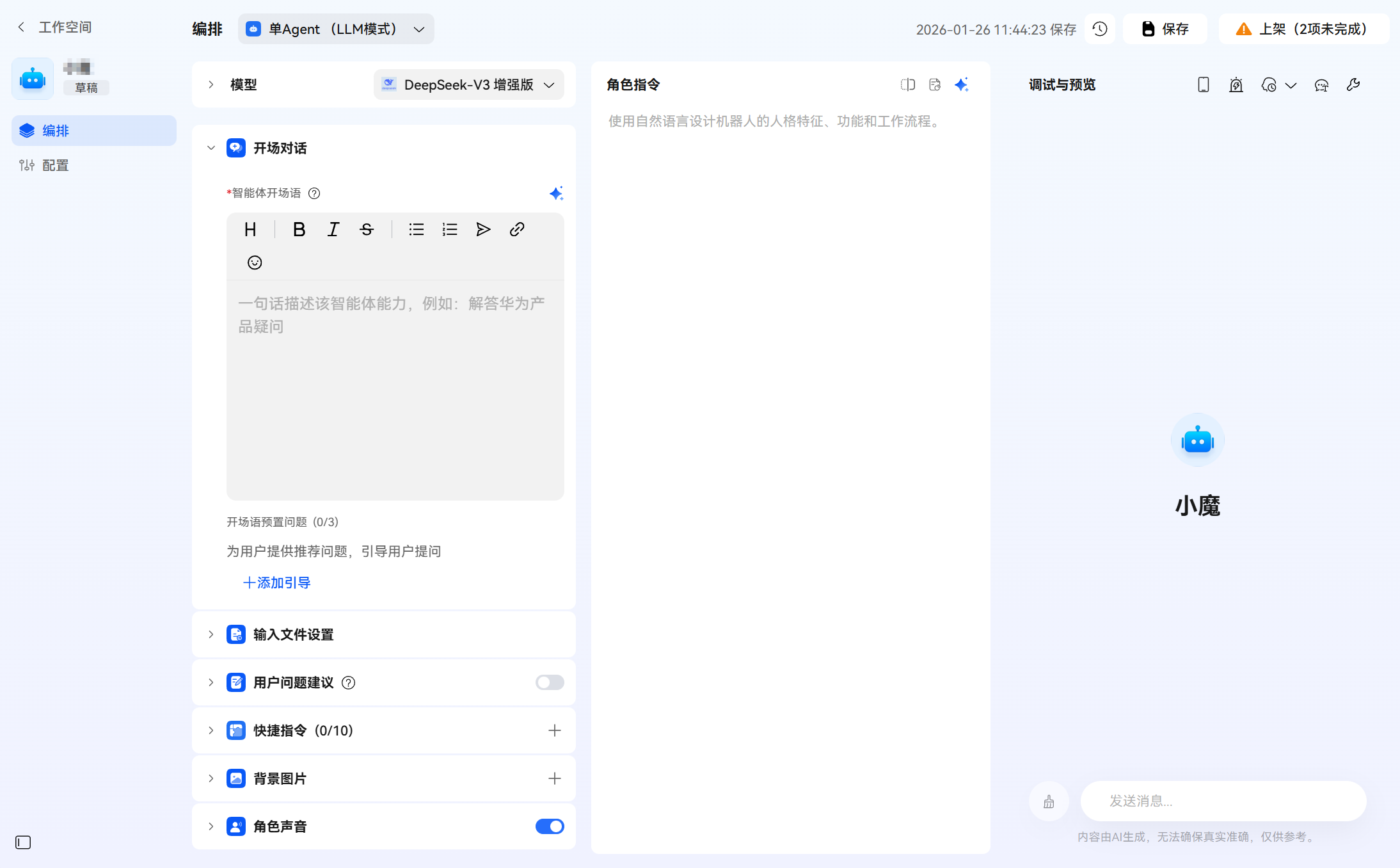Click the wrench debug tool icon
This screenshot has height=868, width=1400.
[x=1353, y=84]
